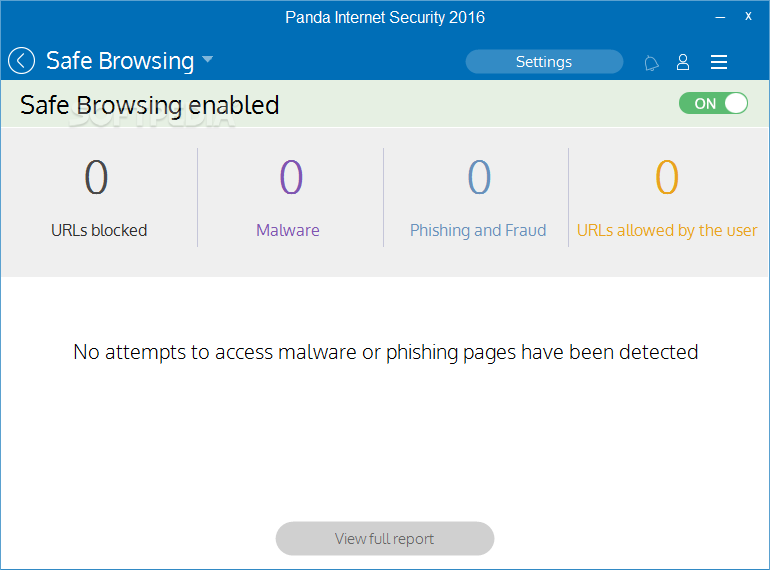Viewport: 770px width, 570px height.
Task: Minimize the Panda window
Action: (x=720, y=17)
